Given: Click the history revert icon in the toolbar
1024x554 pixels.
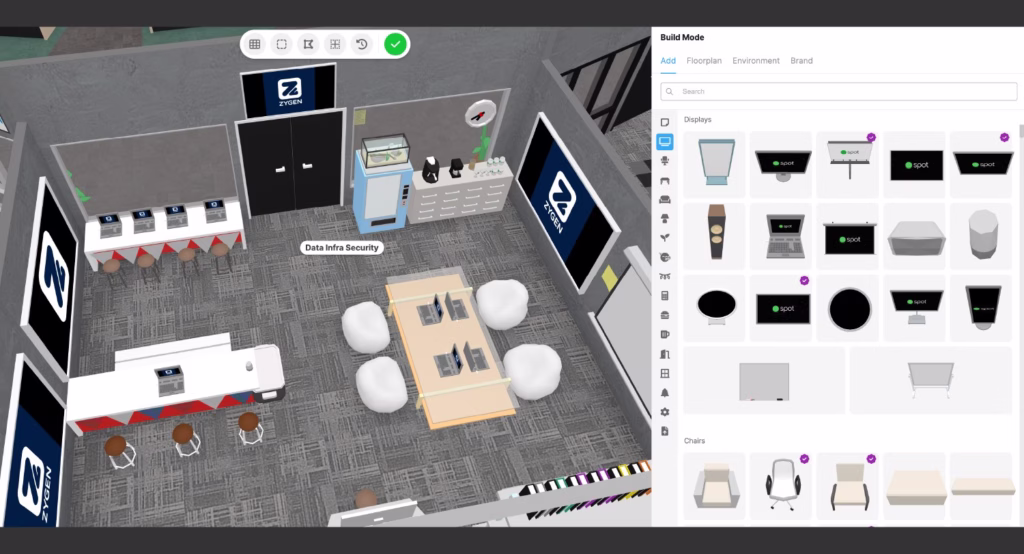Looking at the screenshot, I should [x=362, y=44].
